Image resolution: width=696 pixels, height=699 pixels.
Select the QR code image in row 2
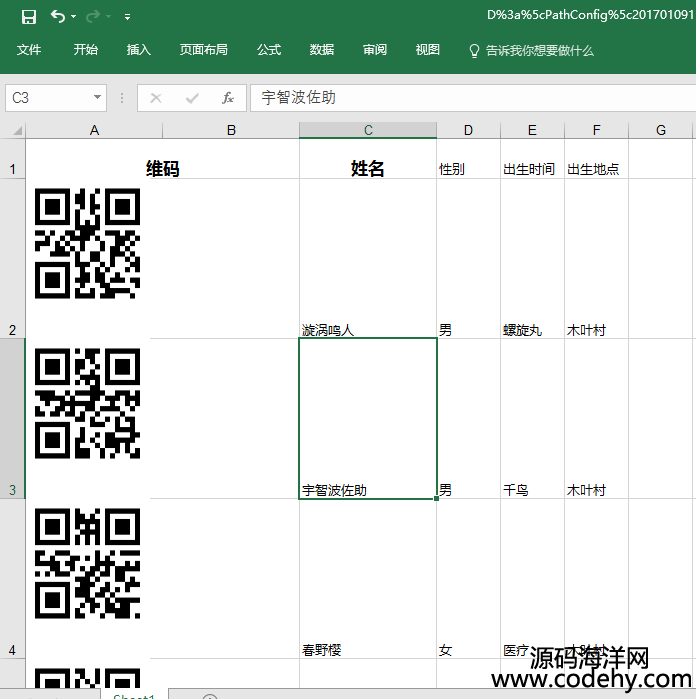click(x=88, y=243)
